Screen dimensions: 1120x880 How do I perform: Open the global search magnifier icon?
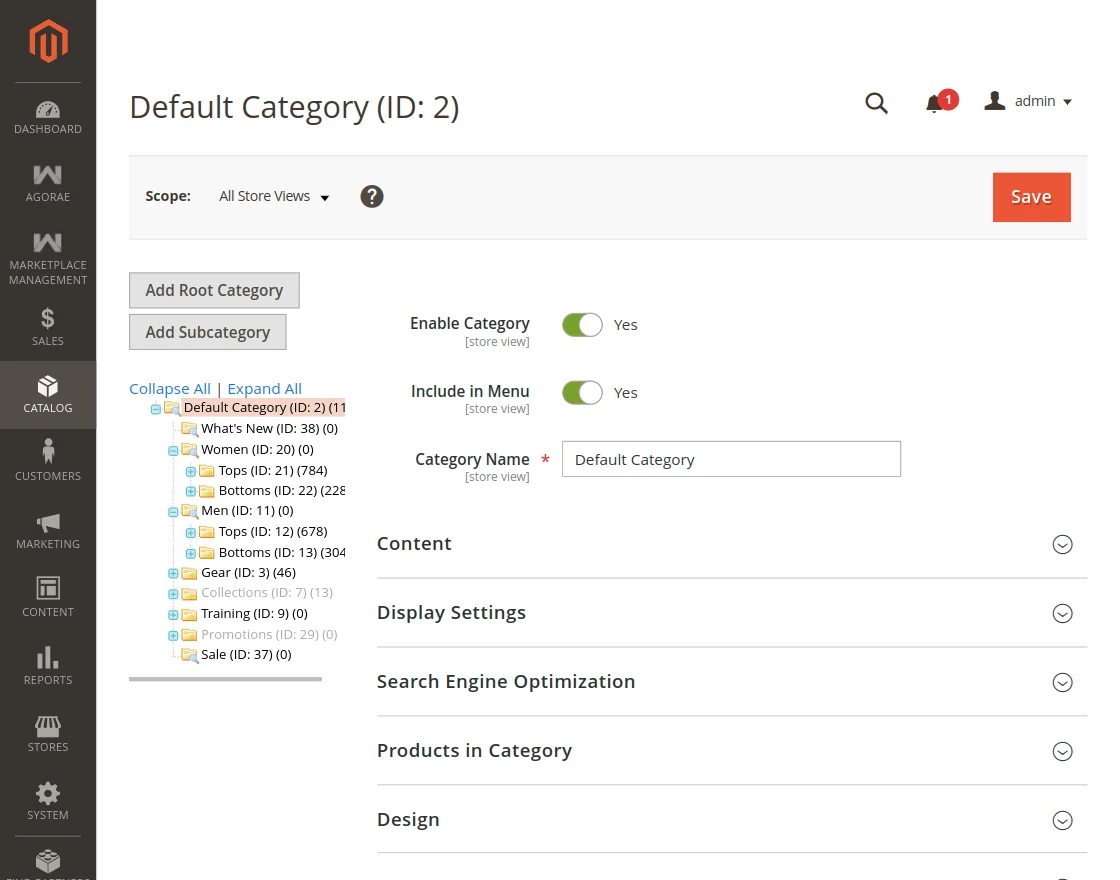[x=876, y=102]
